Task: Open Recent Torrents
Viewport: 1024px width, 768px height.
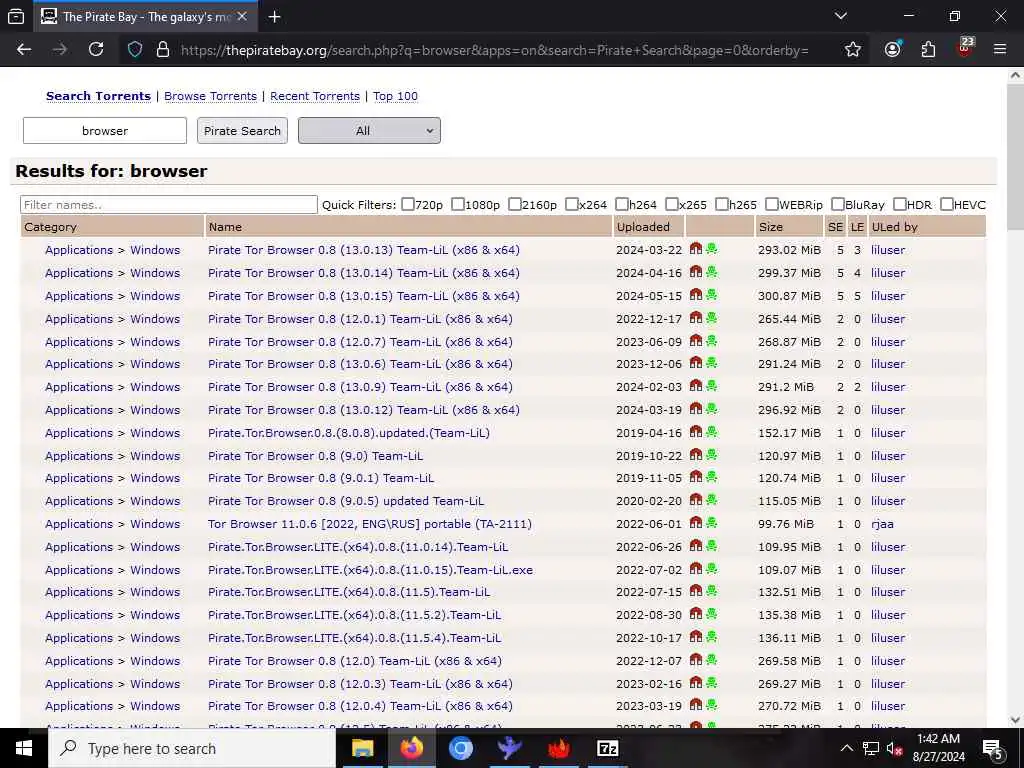Action: click(315, 96)
